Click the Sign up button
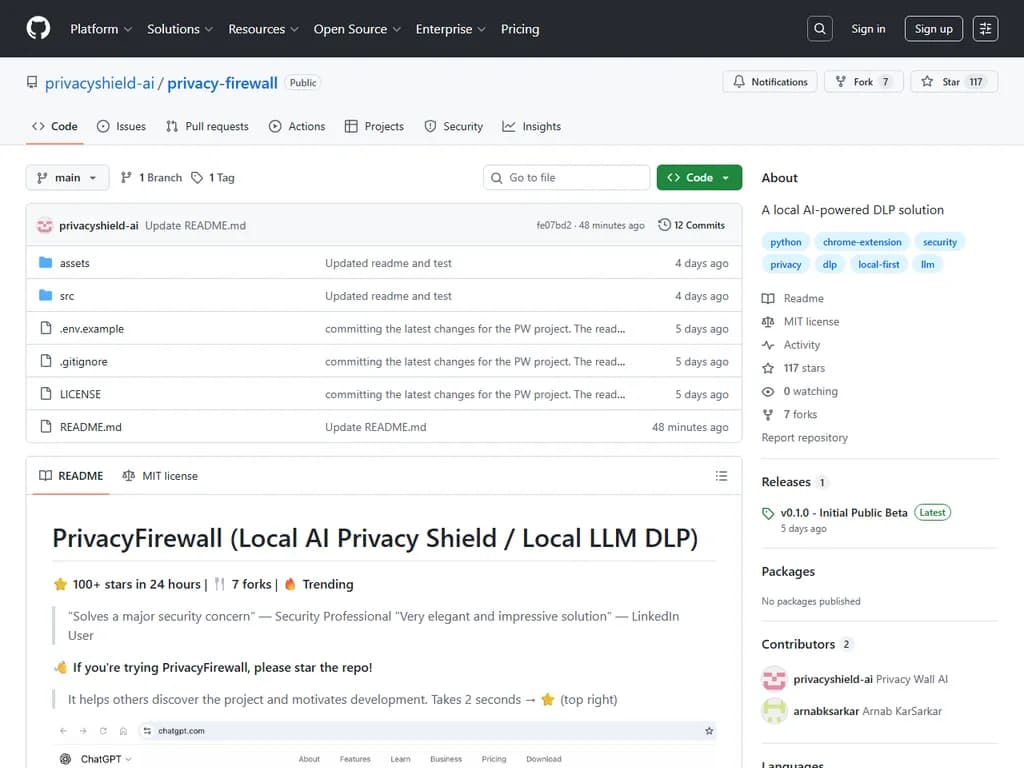Image resolution: width=1024 pixels, height=768 pixels. click(x=933, y=28)
